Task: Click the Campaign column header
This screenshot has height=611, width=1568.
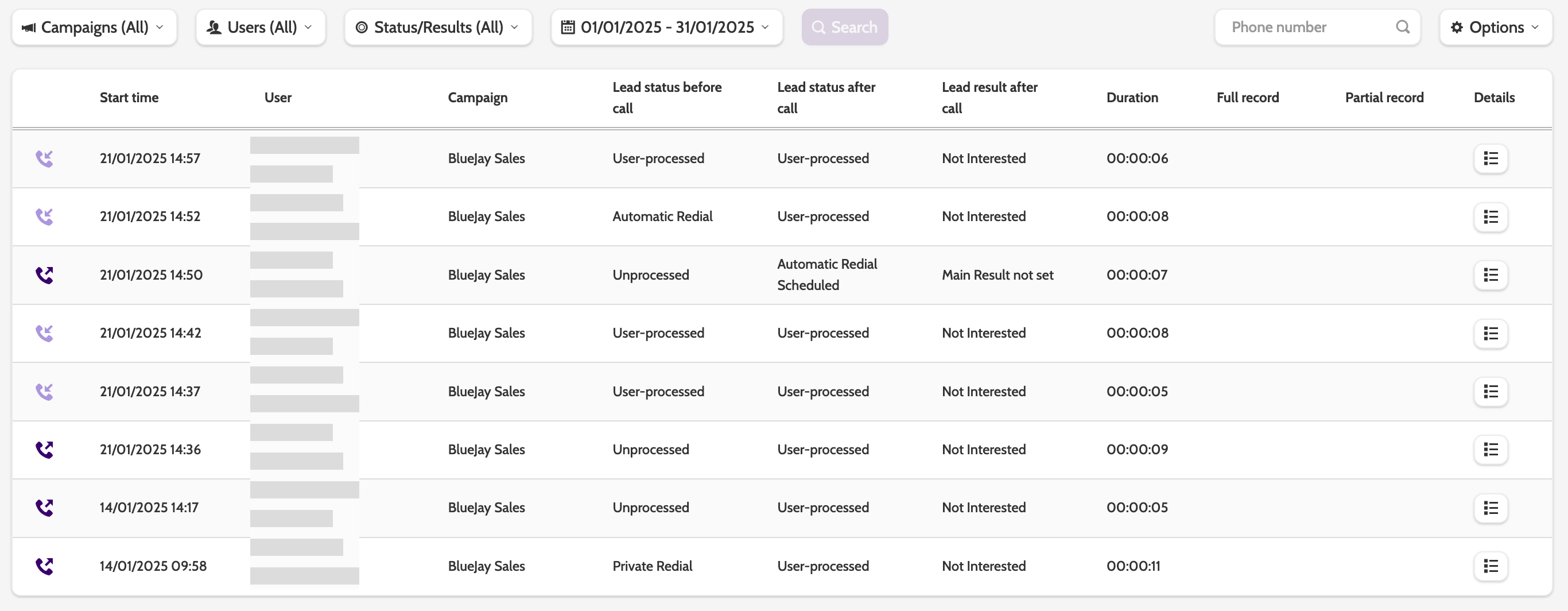Action: [477, 98]
